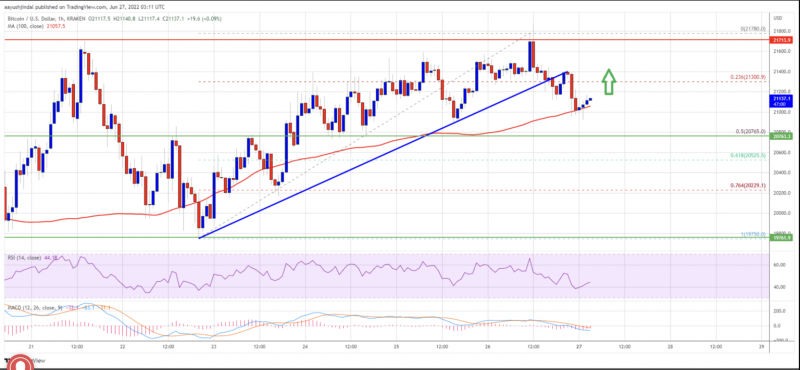Click the green upward arrow annotation
The height and width of the screenshot is (370, 800).
click(x=609, y=81)
